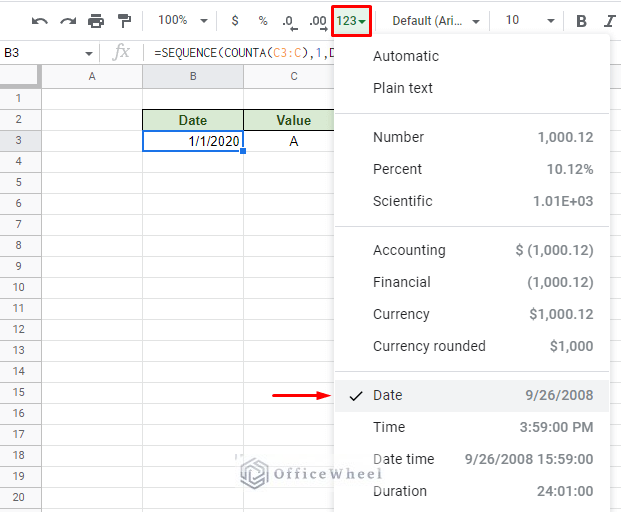Select the Paint format roller icon
Image resolution: width=621 pixels, height=512 pixels.
pos(124,21)
